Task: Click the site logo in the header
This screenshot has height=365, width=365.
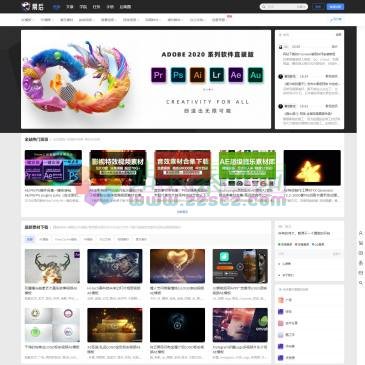Action: click(x=33, y=6)
